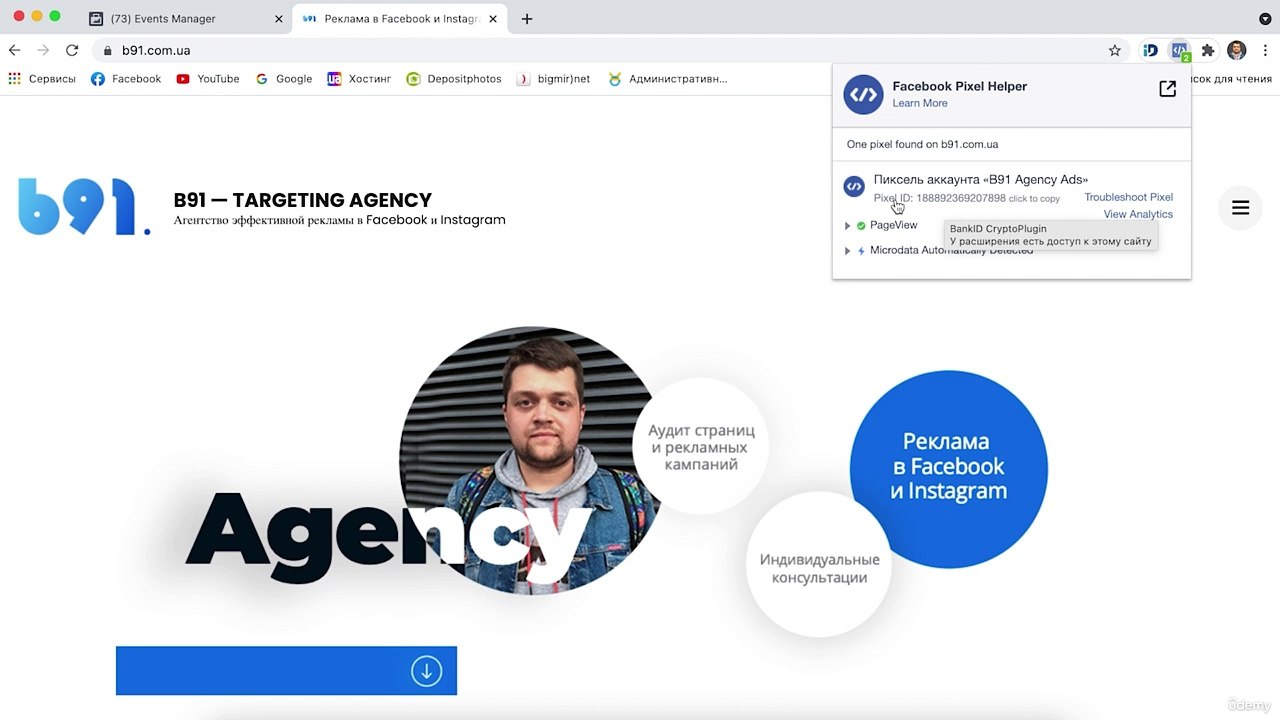Image resolution: width=1280 pixels, height=720 pixels.
Task: Click the B91 — TARGETING AGENCY heading
Action: (303, 200)
